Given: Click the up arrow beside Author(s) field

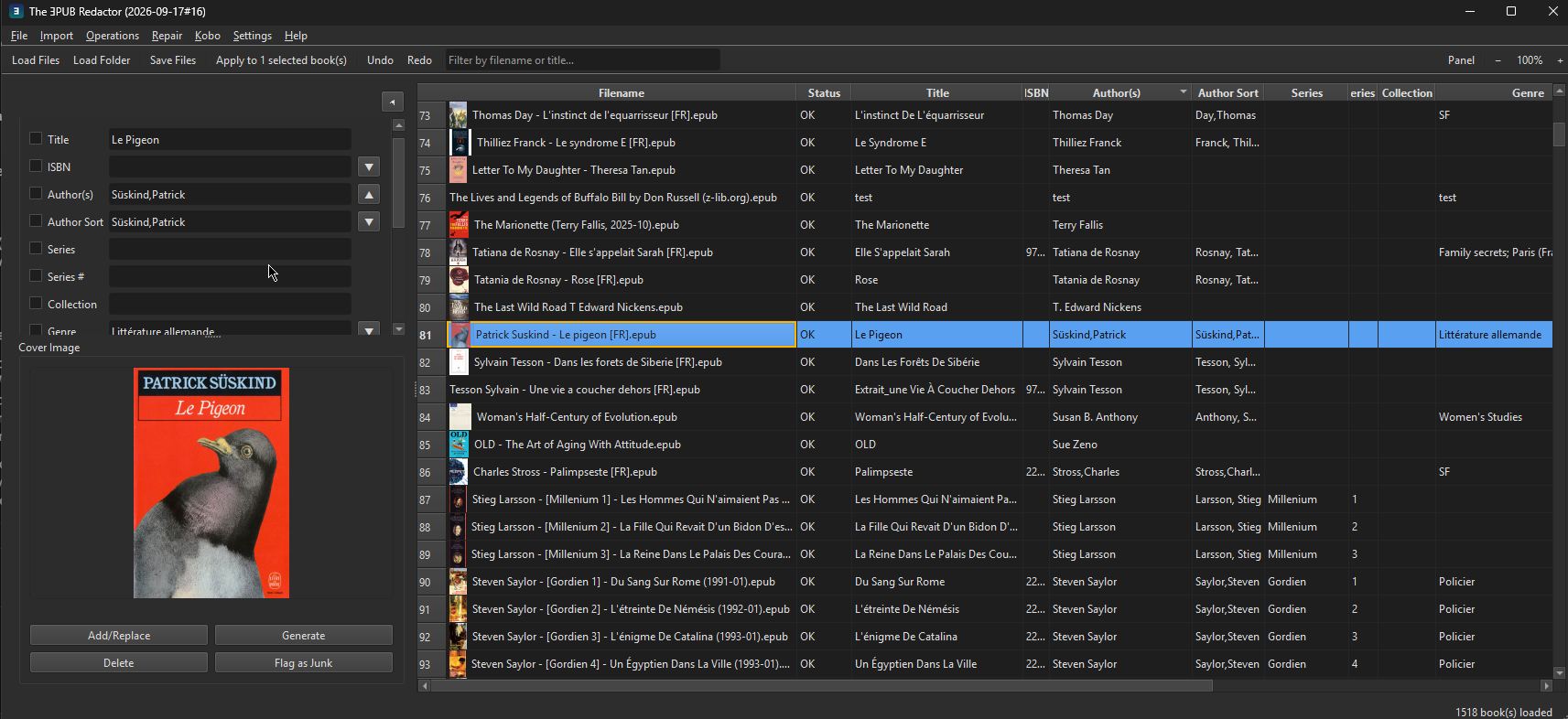Looking at the screenshot, I should point(369,194).
